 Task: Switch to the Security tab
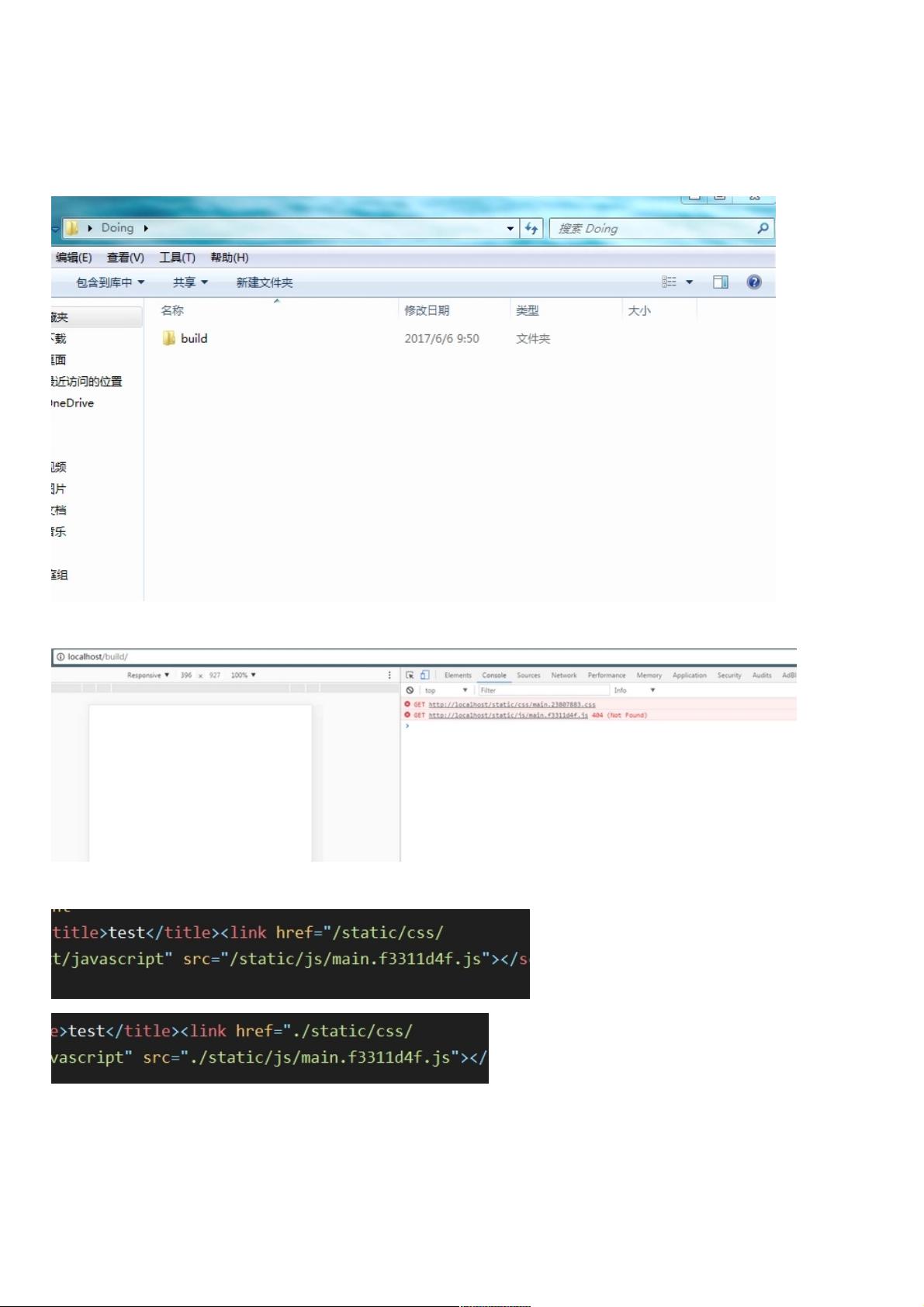click(729, 675)
